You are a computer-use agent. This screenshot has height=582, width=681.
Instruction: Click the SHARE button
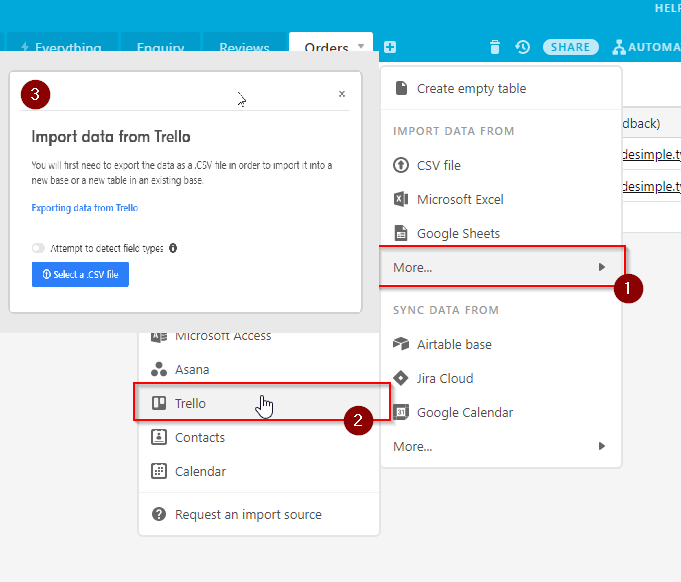point(570,47)
